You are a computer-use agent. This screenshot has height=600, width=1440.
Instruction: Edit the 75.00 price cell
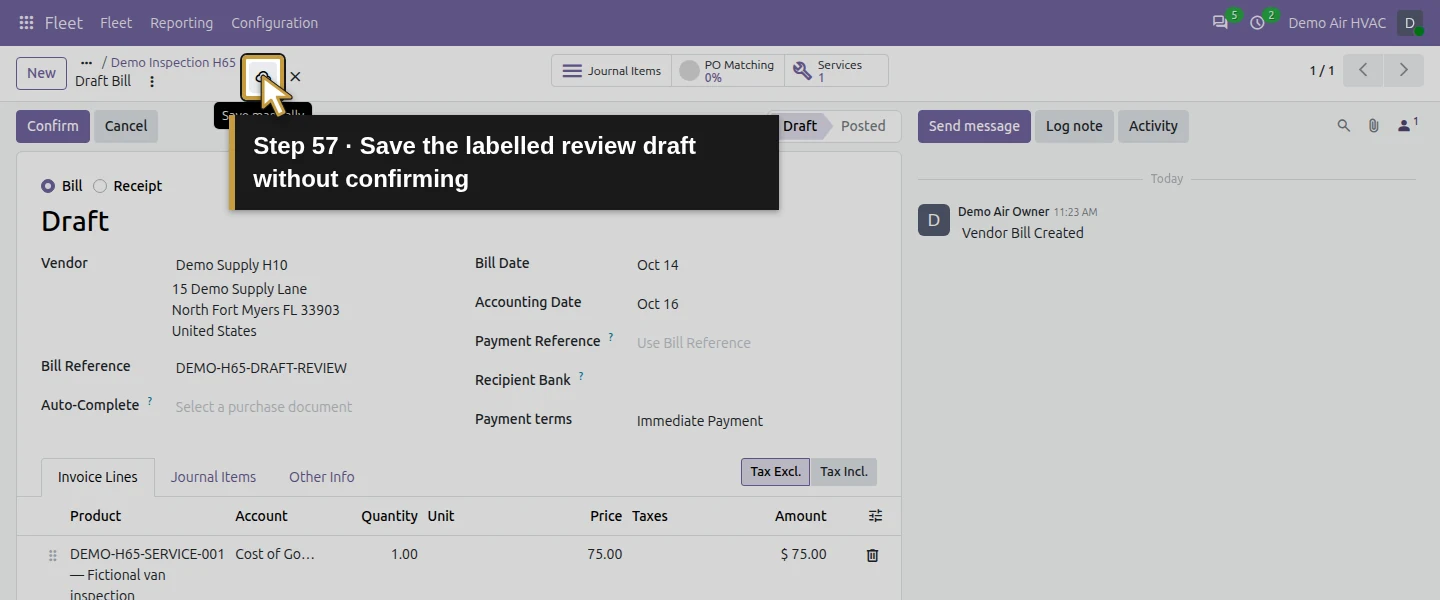pos(604,554)
